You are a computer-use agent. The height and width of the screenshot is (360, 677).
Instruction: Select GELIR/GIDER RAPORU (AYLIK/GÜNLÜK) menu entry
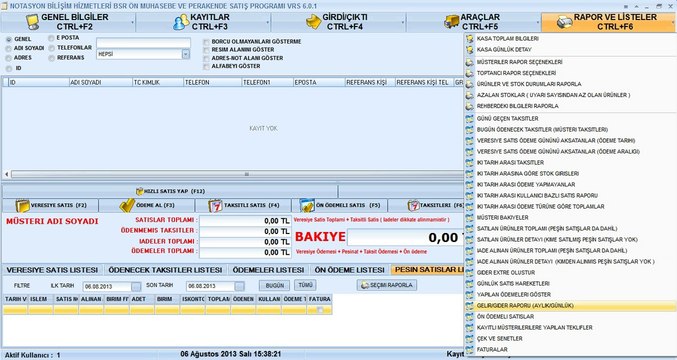coord(570,306)
